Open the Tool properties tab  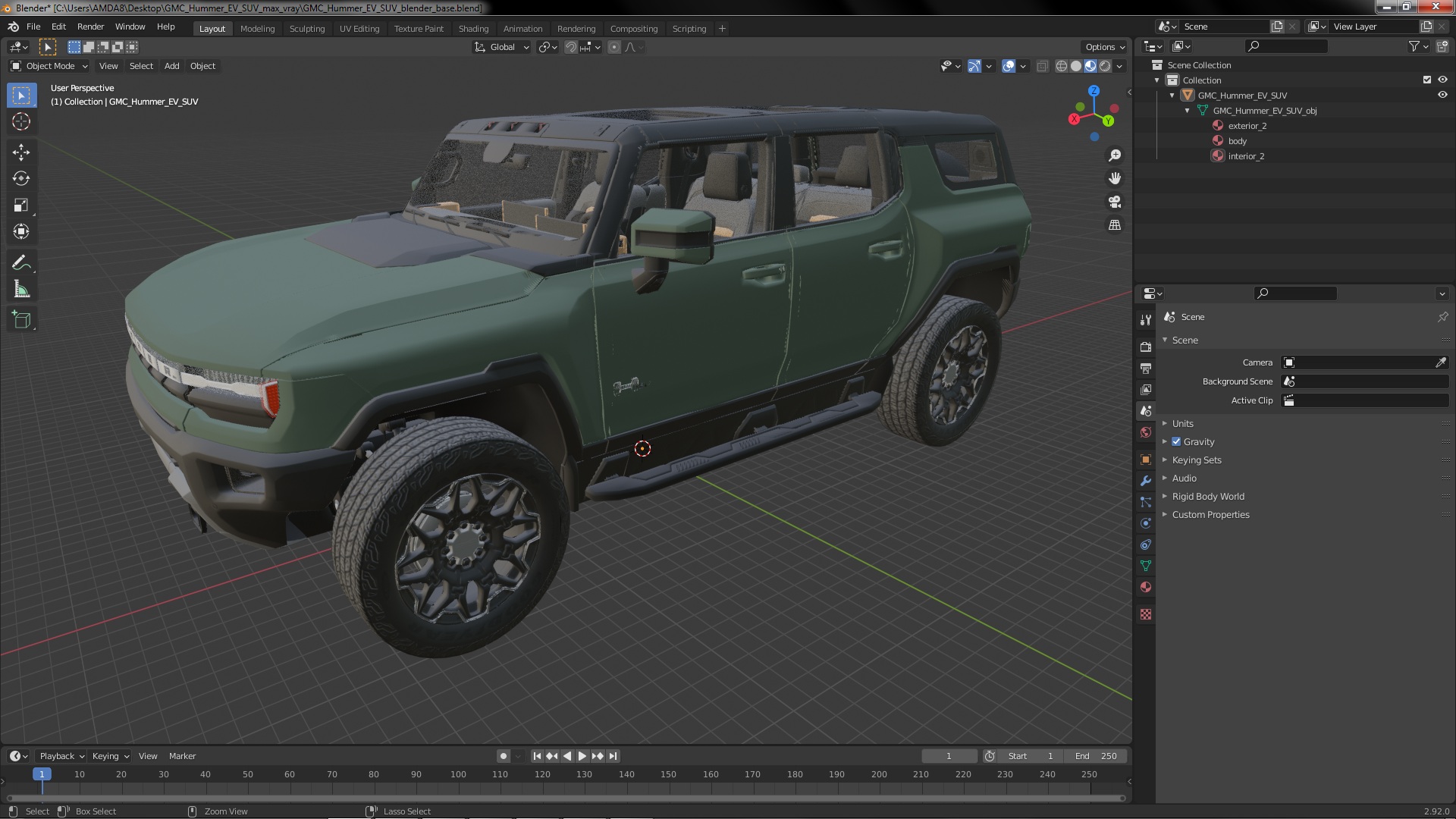(1146, 320)
